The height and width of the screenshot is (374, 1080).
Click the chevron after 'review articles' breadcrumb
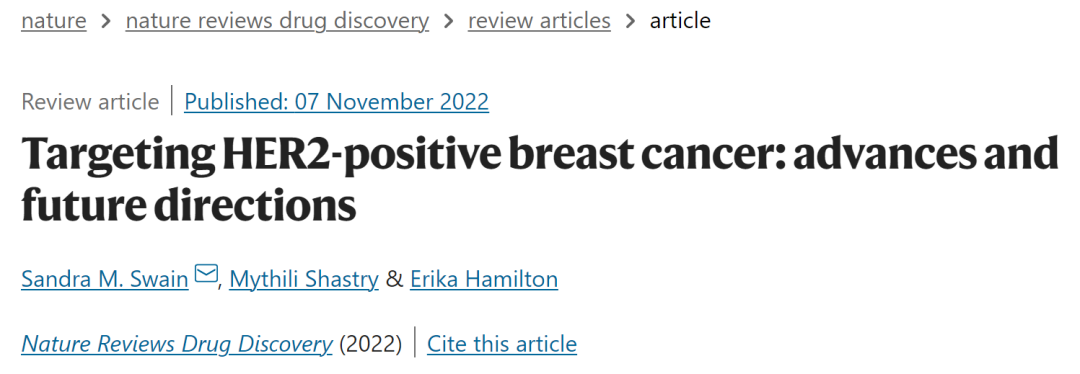[630, 21]
